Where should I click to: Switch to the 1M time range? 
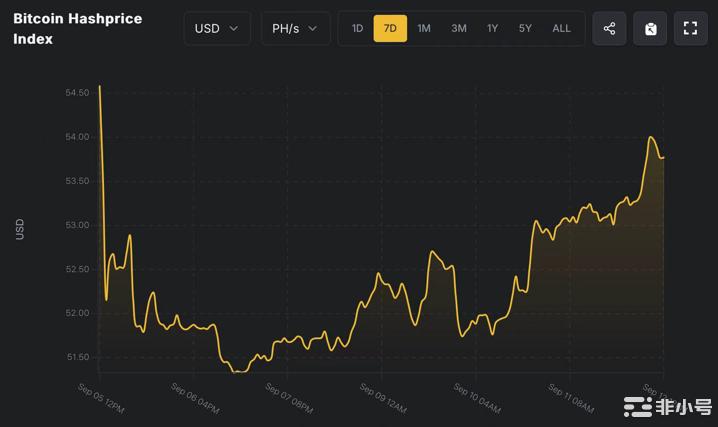pos(424,28)
